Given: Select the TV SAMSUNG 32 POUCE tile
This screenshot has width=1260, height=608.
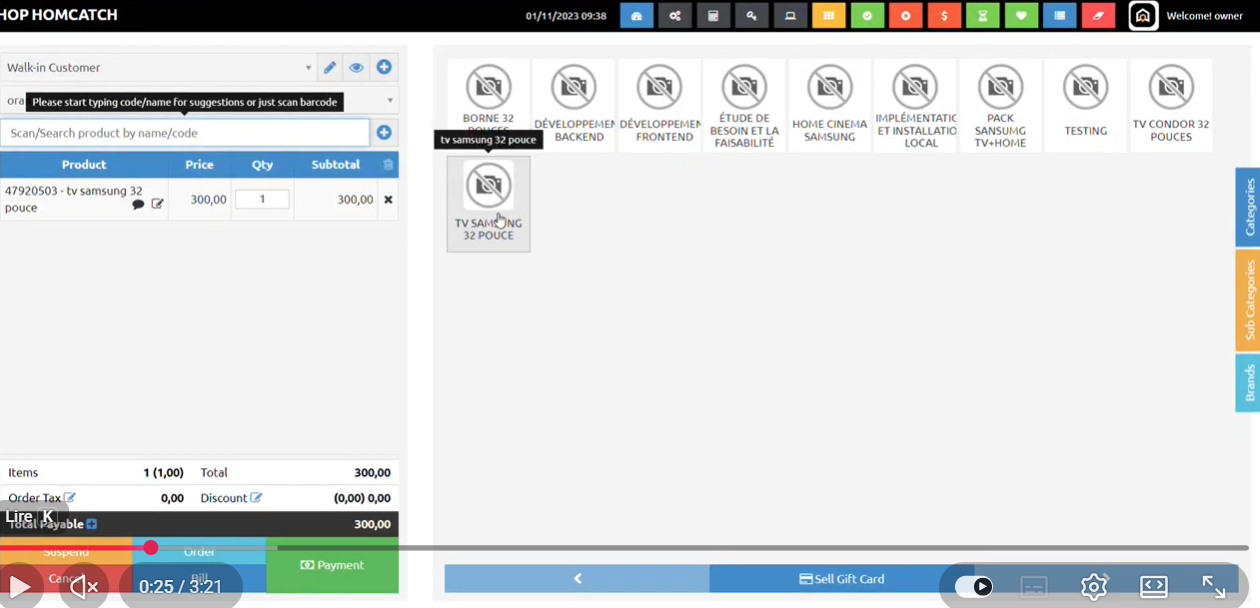Looking at the screenshot, I should click(x=488, y=204).
